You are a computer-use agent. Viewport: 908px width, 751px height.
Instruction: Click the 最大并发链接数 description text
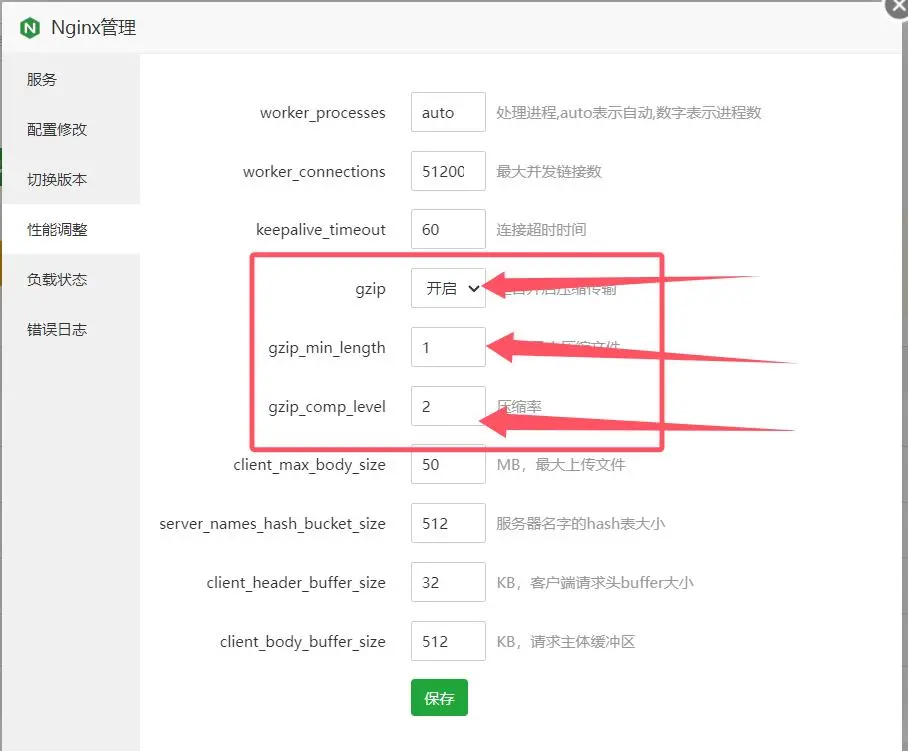549,171
